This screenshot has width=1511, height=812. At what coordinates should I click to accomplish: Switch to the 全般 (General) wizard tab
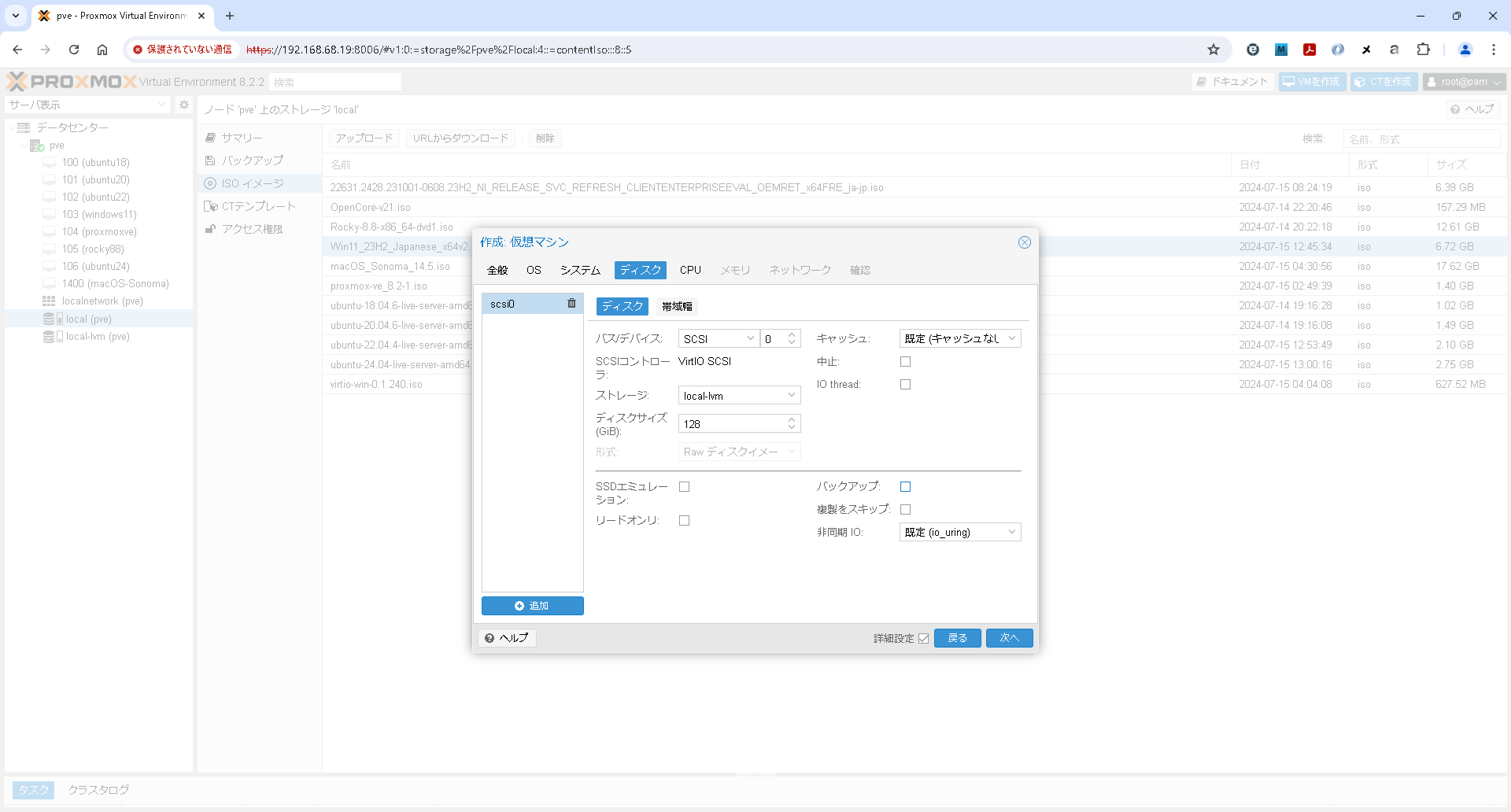497,271
